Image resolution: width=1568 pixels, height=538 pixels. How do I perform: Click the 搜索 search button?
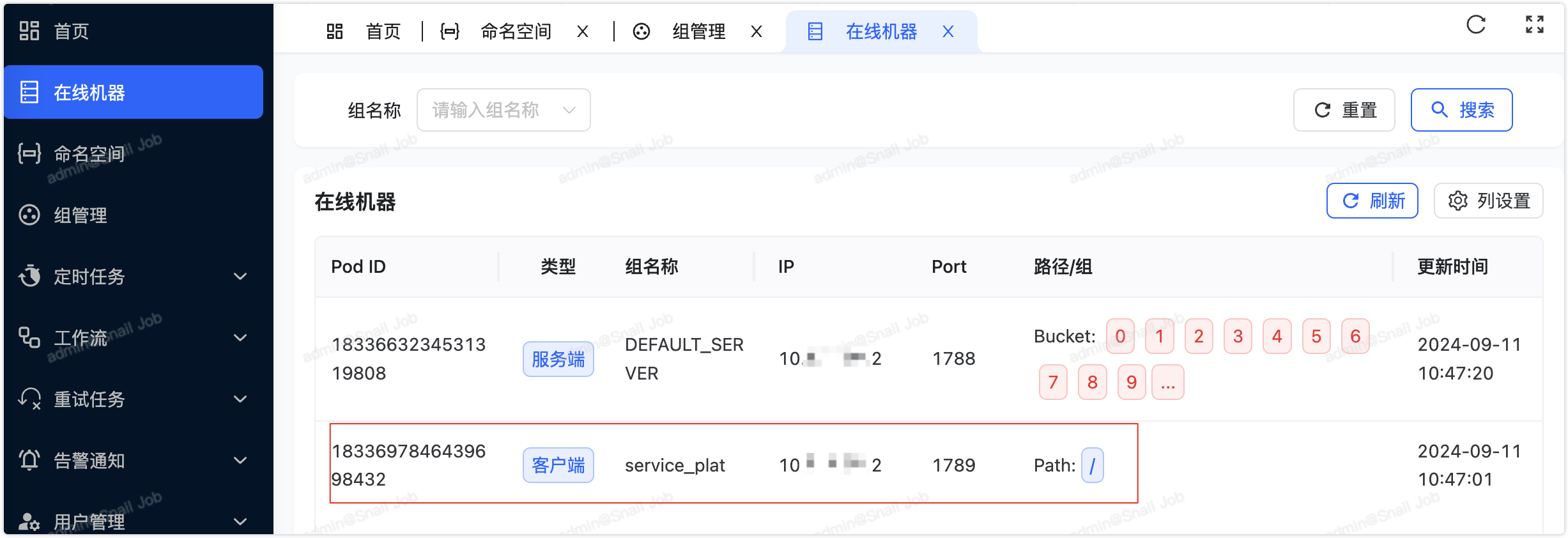click(1461, 110)
